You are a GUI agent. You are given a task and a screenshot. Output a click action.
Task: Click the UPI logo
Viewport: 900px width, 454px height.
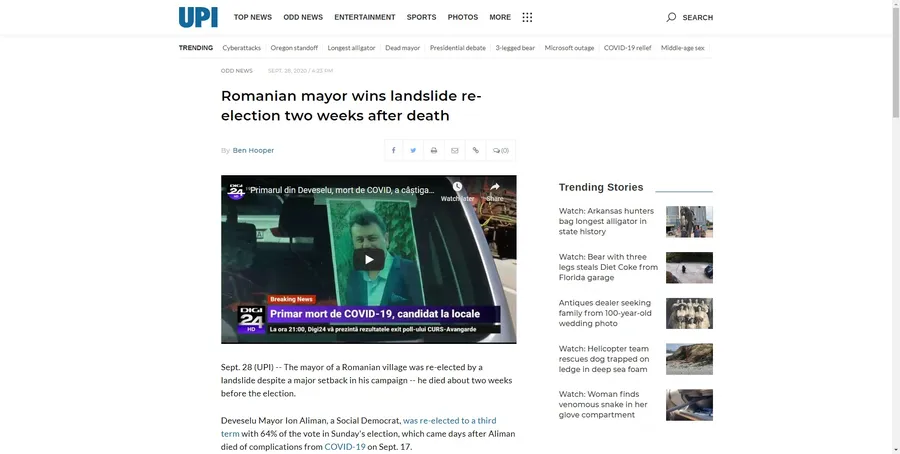pyautogui.click(x=198, y=17)
